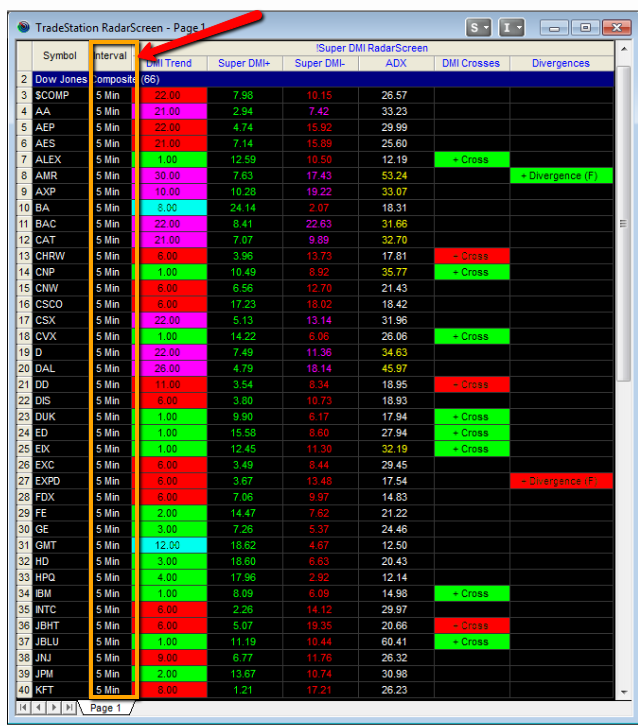The width and height of the screenshot is (638, 726).
Task: Go to first page tab arrow
Action: point(23,707)
